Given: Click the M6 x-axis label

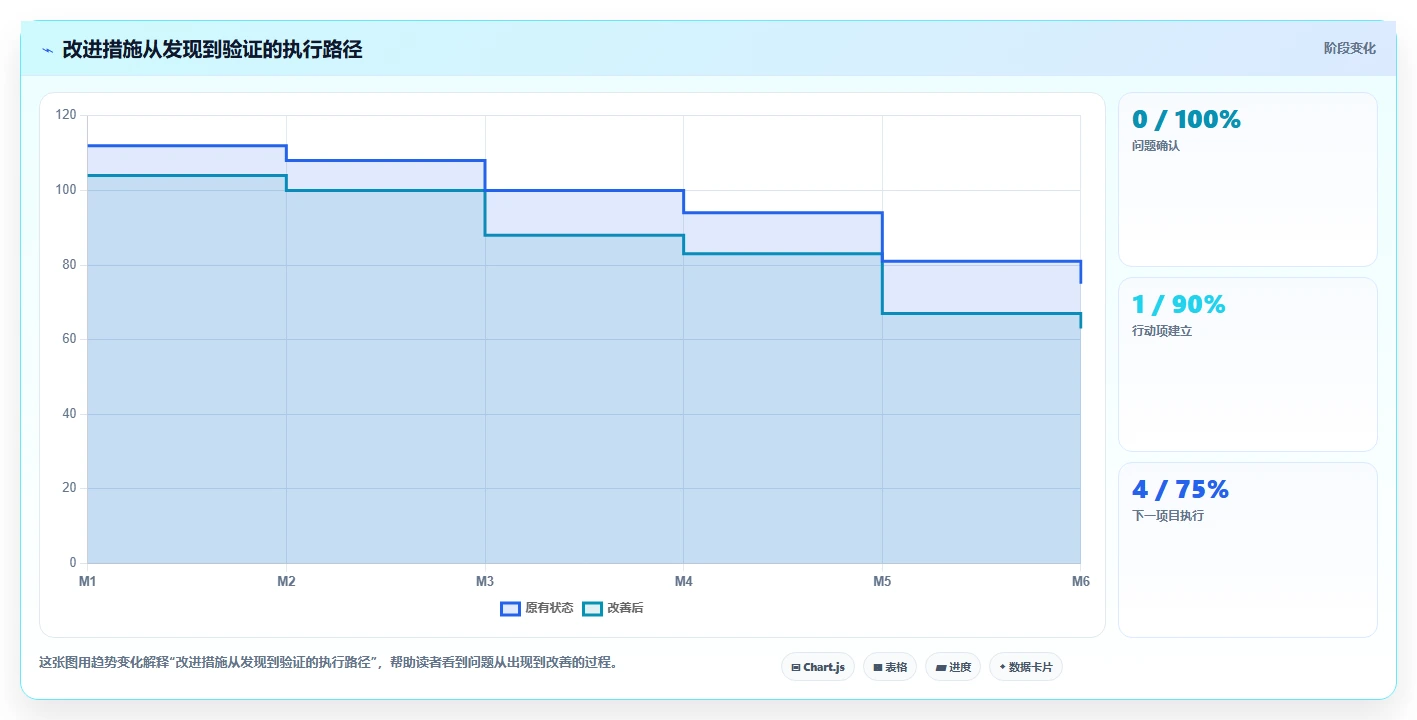Looking at the screenshot, I should coord(1080,581).
